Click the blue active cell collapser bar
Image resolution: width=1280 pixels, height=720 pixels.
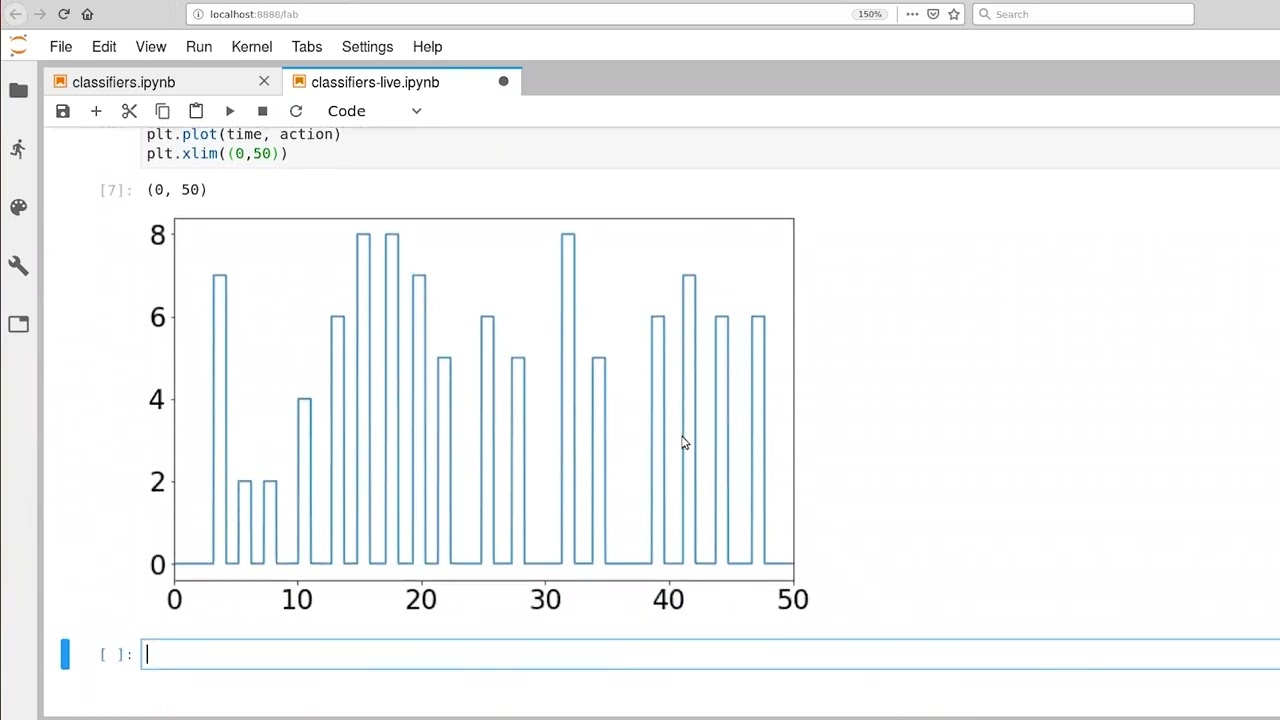point(65,654)
